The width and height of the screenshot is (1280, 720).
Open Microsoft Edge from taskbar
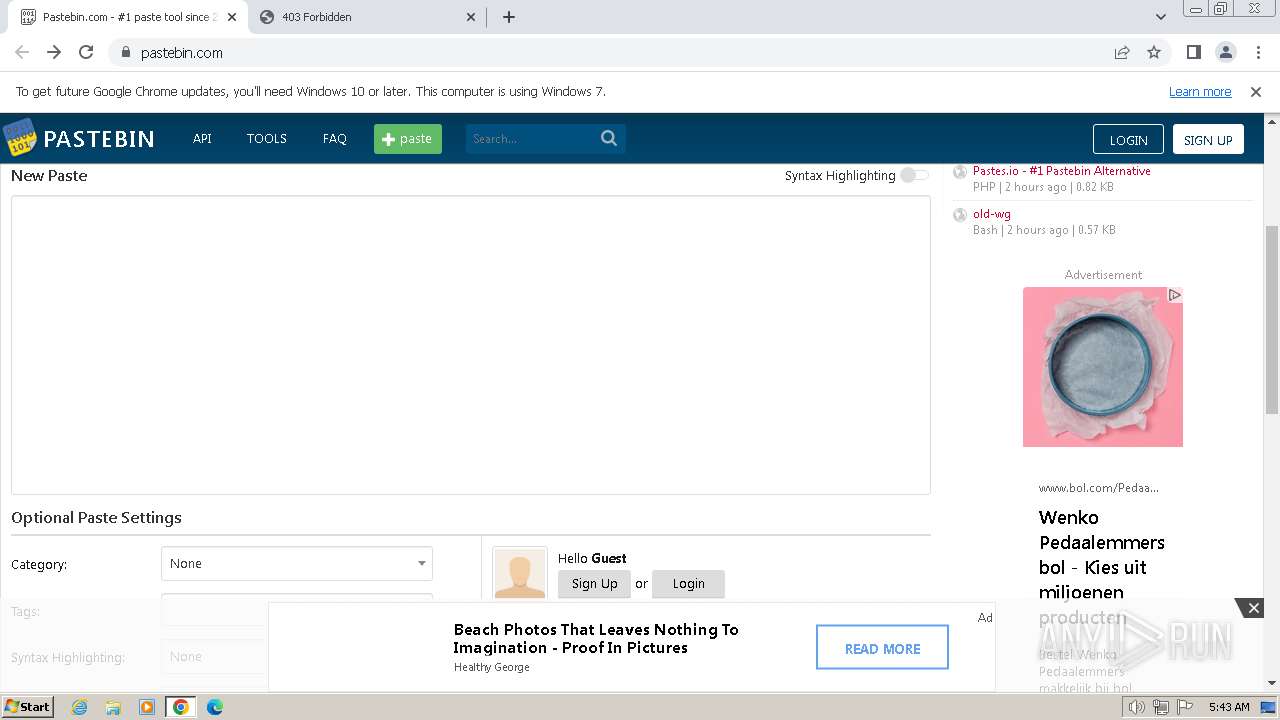point(215,707)
